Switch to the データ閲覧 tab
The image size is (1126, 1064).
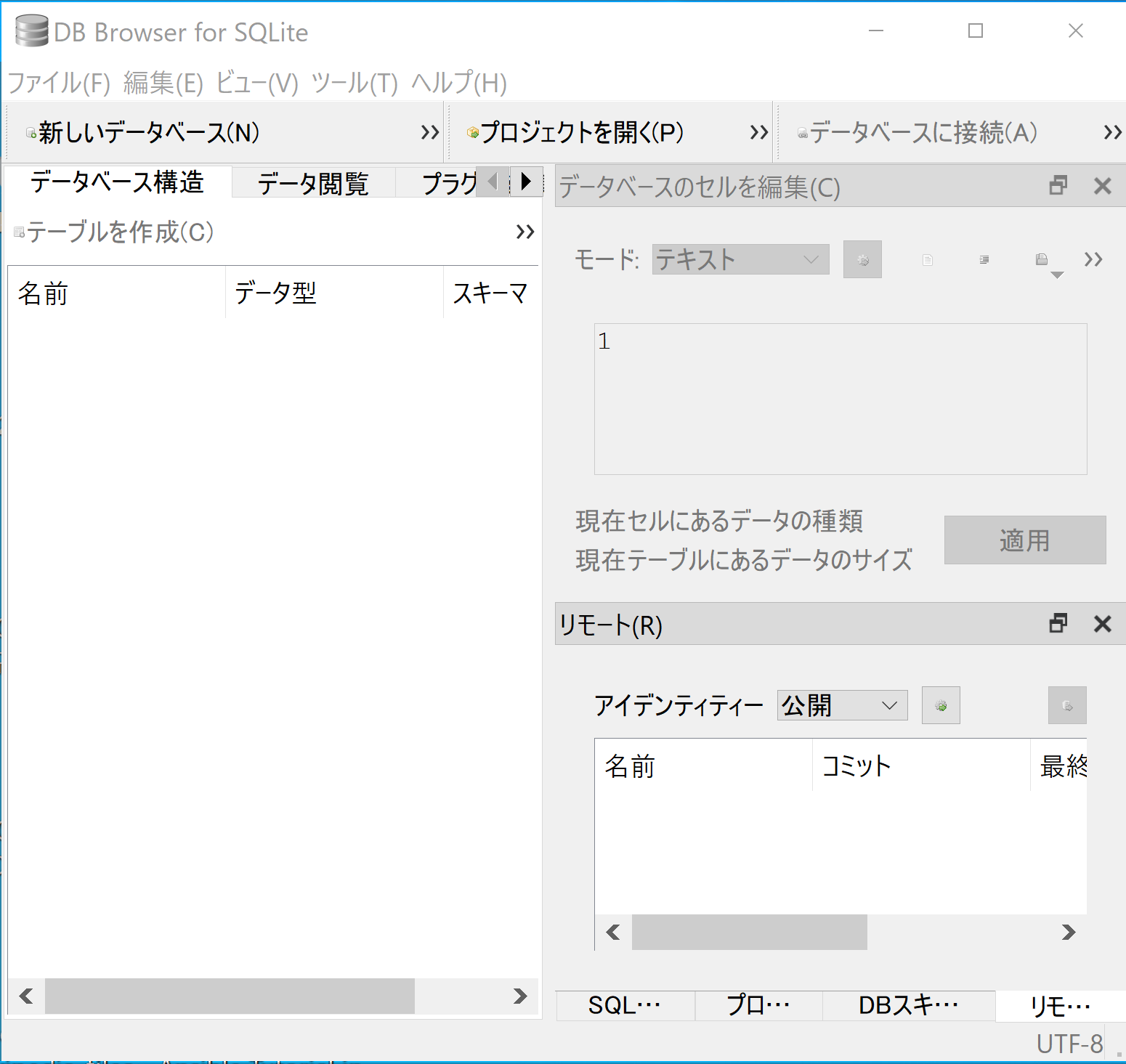(x=313, y=183)
